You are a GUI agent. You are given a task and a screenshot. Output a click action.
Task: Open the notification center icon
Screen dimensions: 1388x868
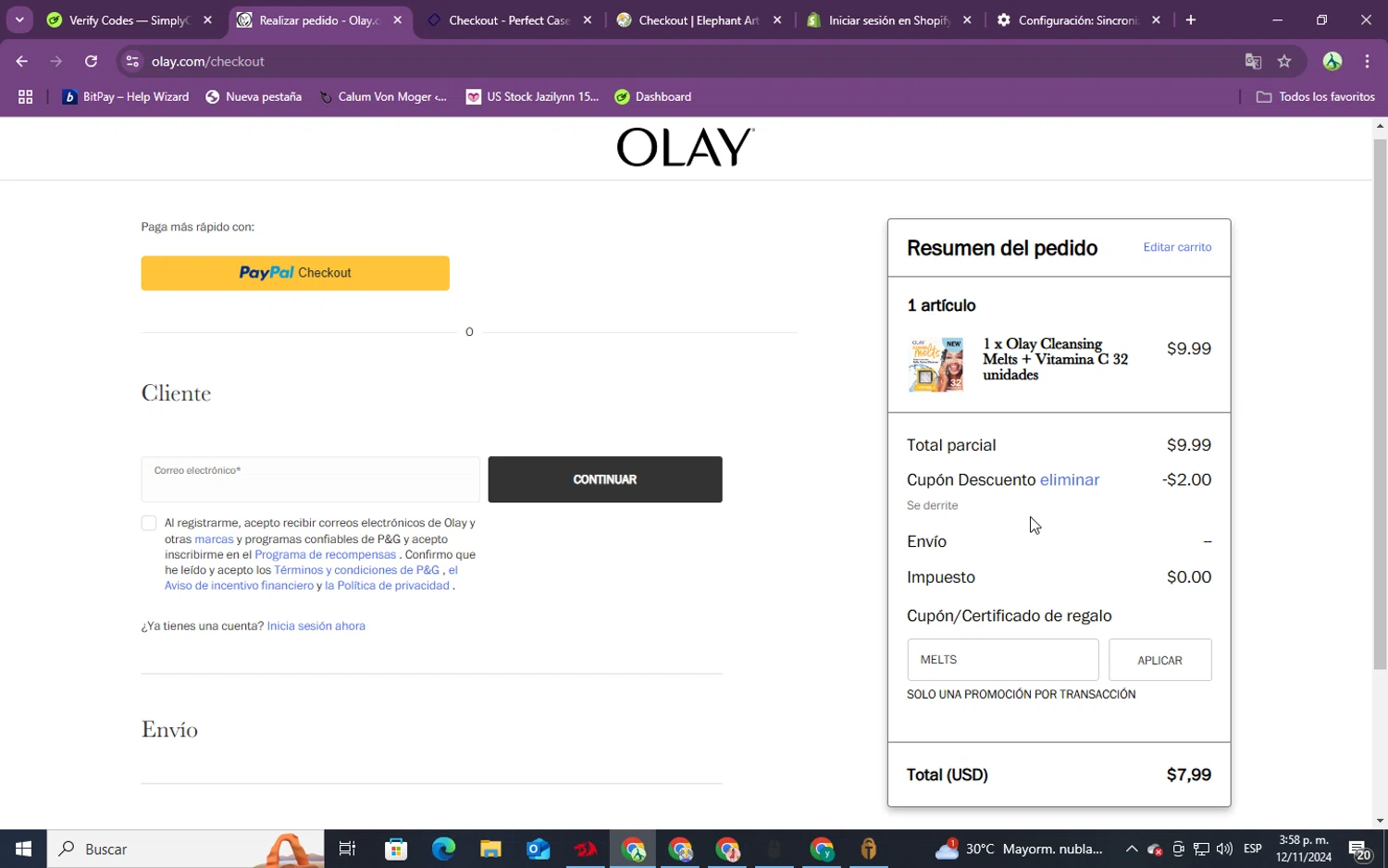(x=1359, y=849)
